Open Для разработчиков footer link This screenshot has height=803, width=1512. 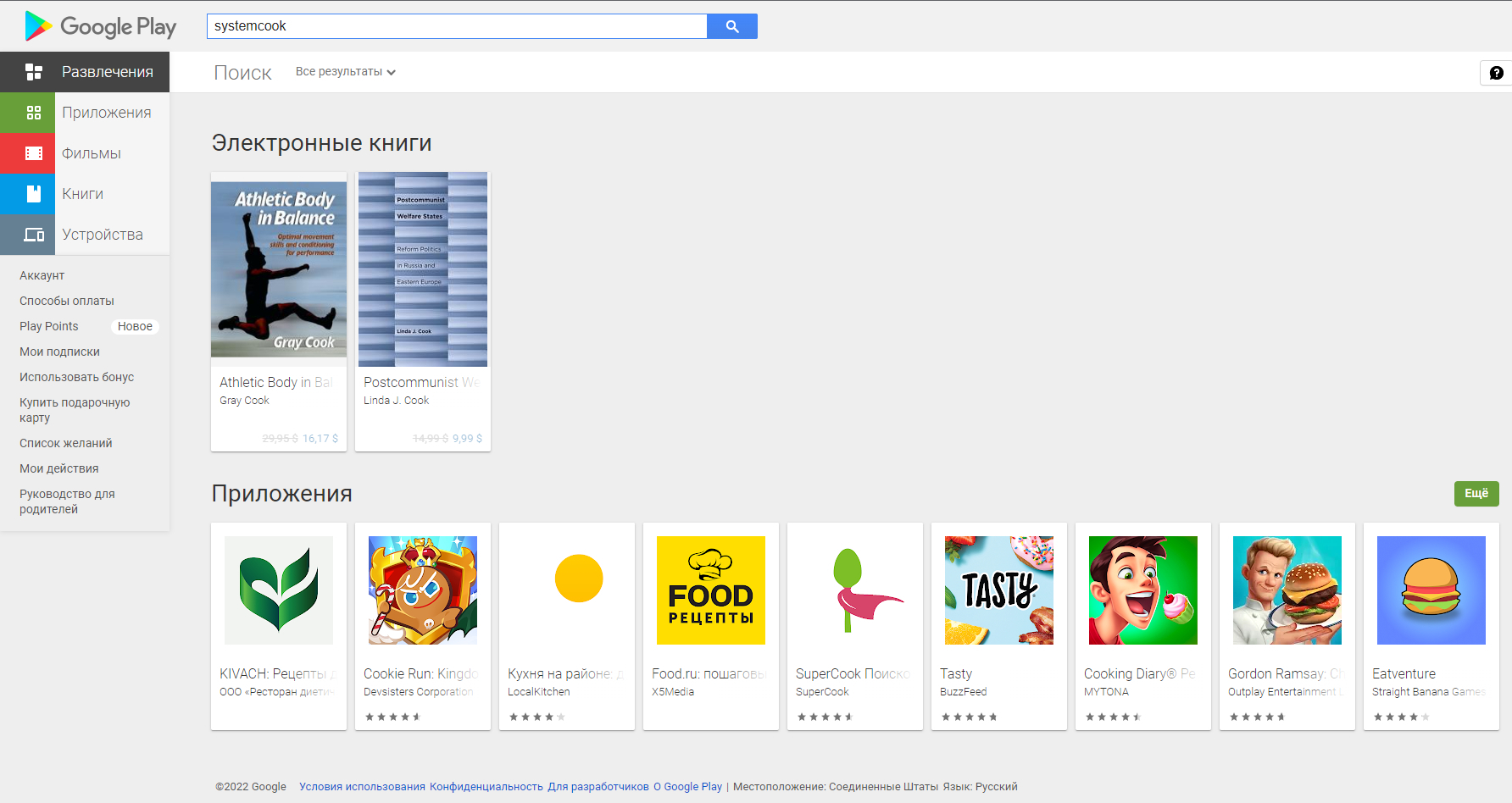point(598,787)
